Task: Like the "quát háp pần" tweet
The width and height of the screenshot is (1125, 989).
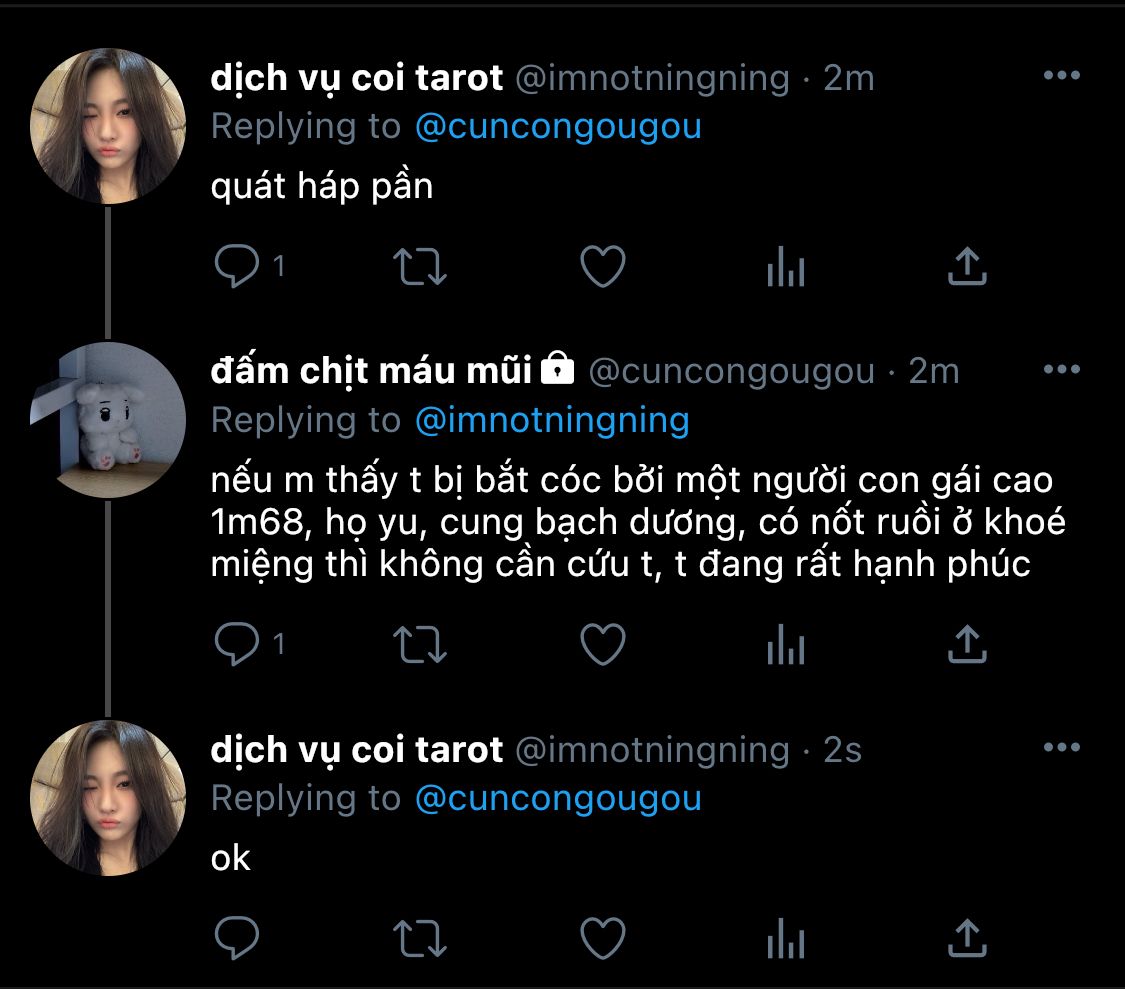Action: [x=603, y=267]
